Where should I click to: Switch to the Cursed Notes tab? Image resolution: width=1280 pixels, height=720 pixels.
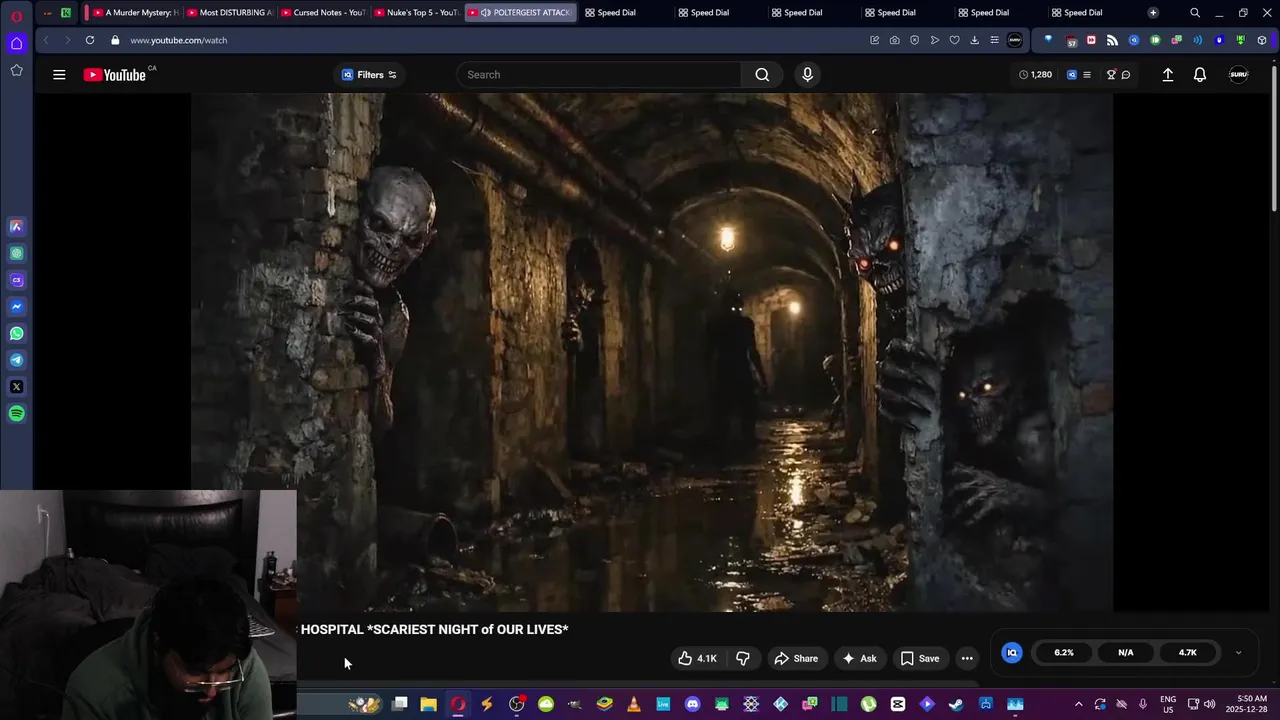(x=322, y=13)
